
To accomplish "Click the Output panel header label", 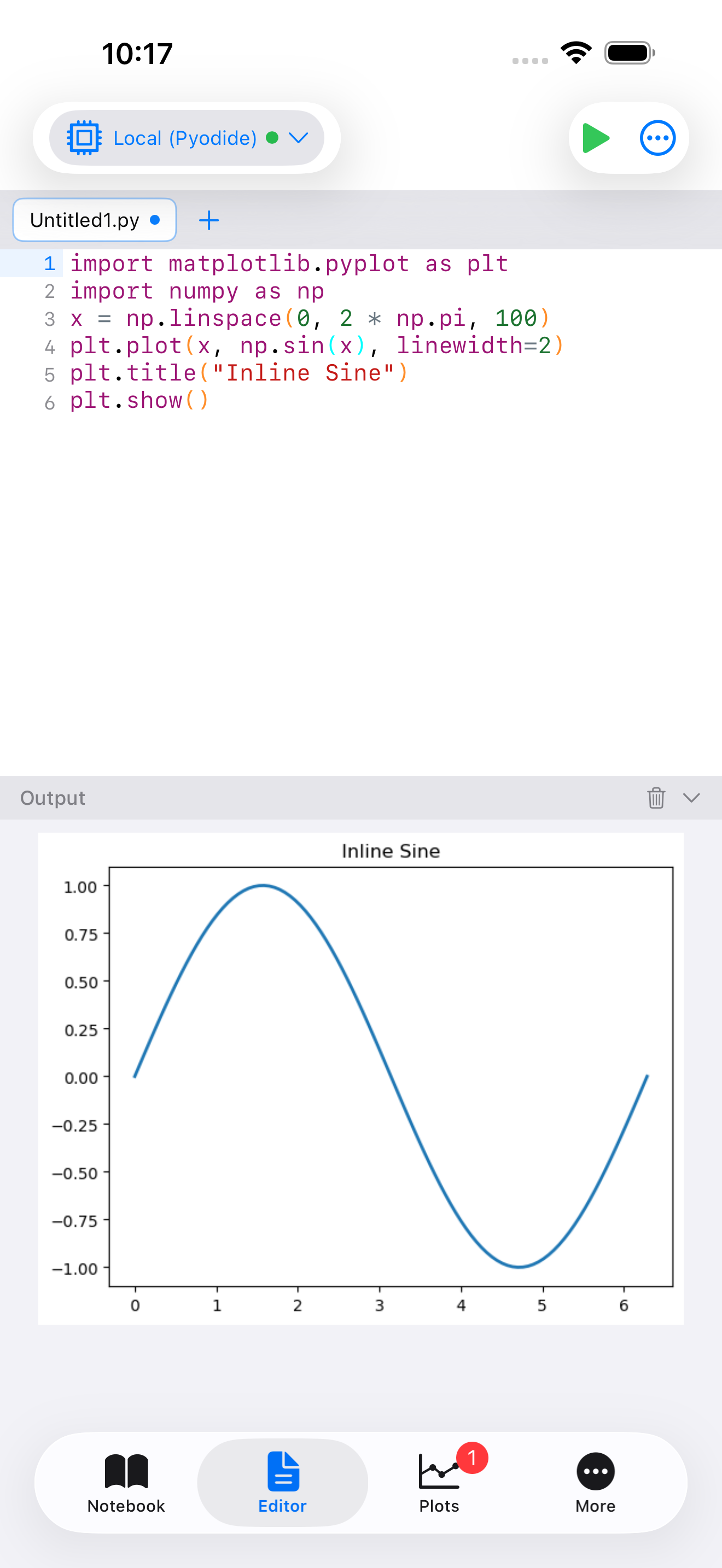I will (53, 798).
